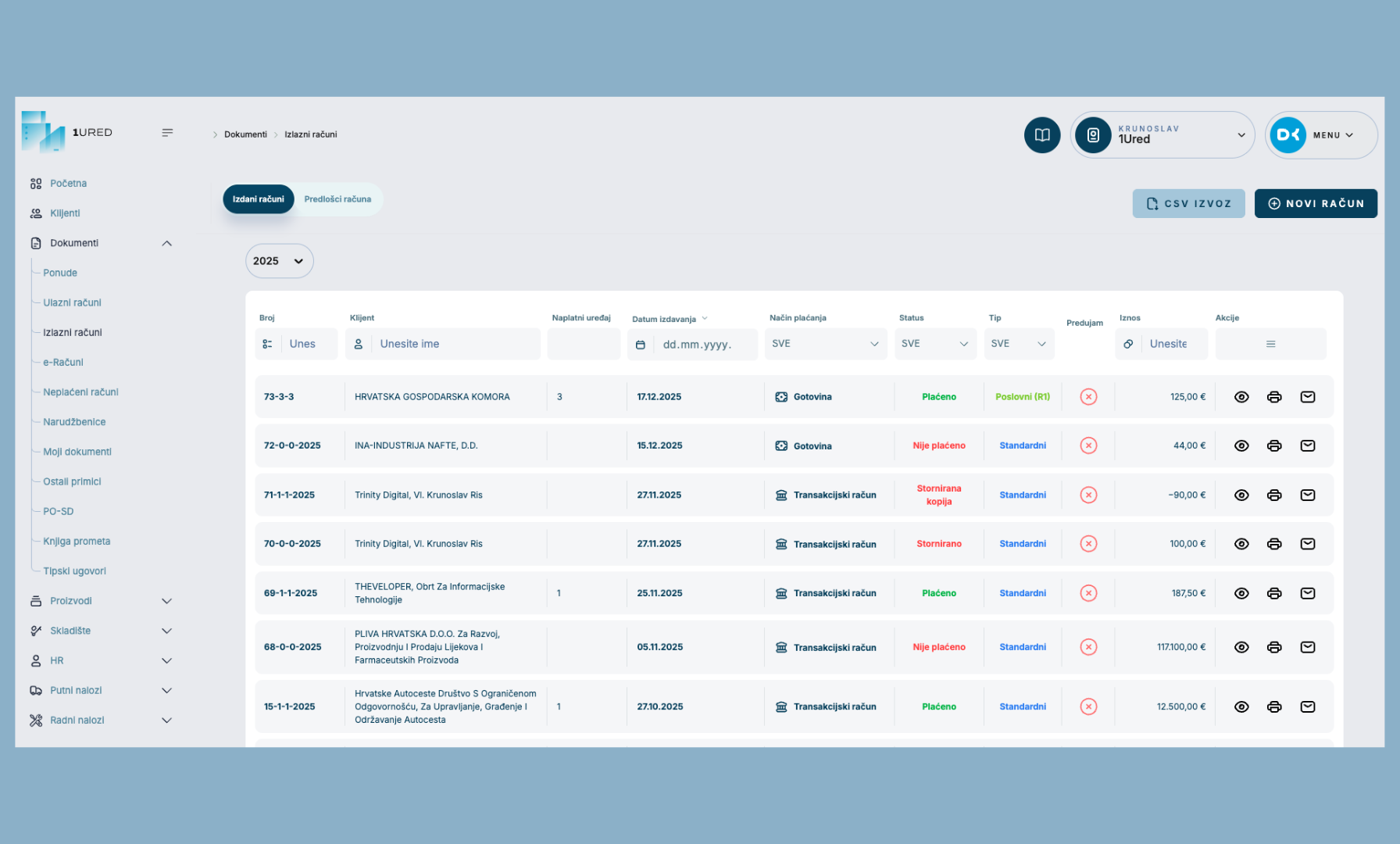Open the documentation book icon
This screenshot has width=1400, height=844.
pos(1042,135)
